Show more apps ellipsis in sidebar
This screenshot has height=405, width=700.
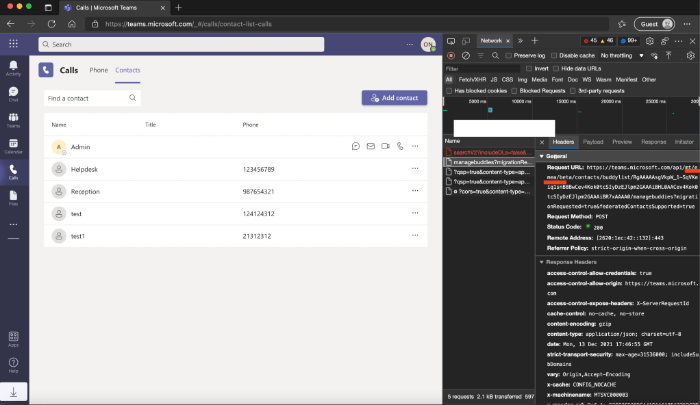[x=13, y=224]
